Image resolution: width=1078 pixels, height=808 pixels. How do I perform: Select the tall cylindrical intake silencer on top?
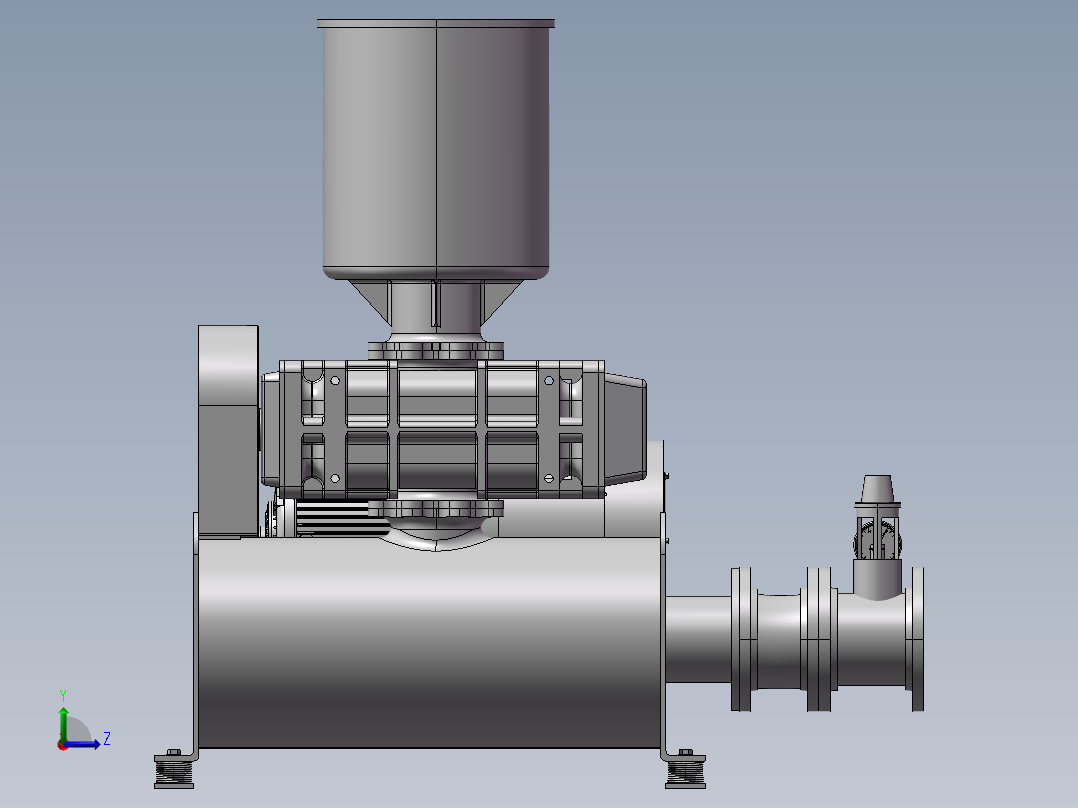click(x=436, y=149)
